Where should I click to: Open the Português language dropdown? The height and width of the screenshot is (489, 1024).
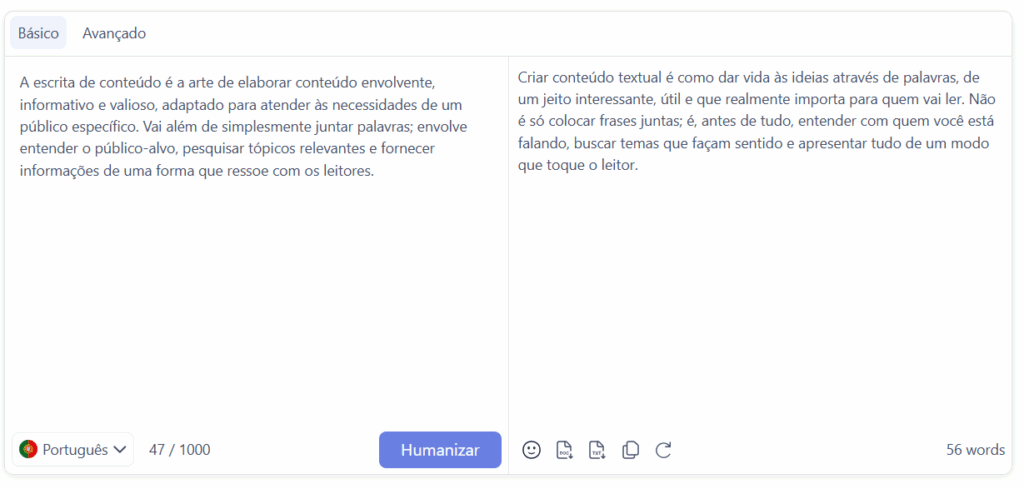coord(72,450)
